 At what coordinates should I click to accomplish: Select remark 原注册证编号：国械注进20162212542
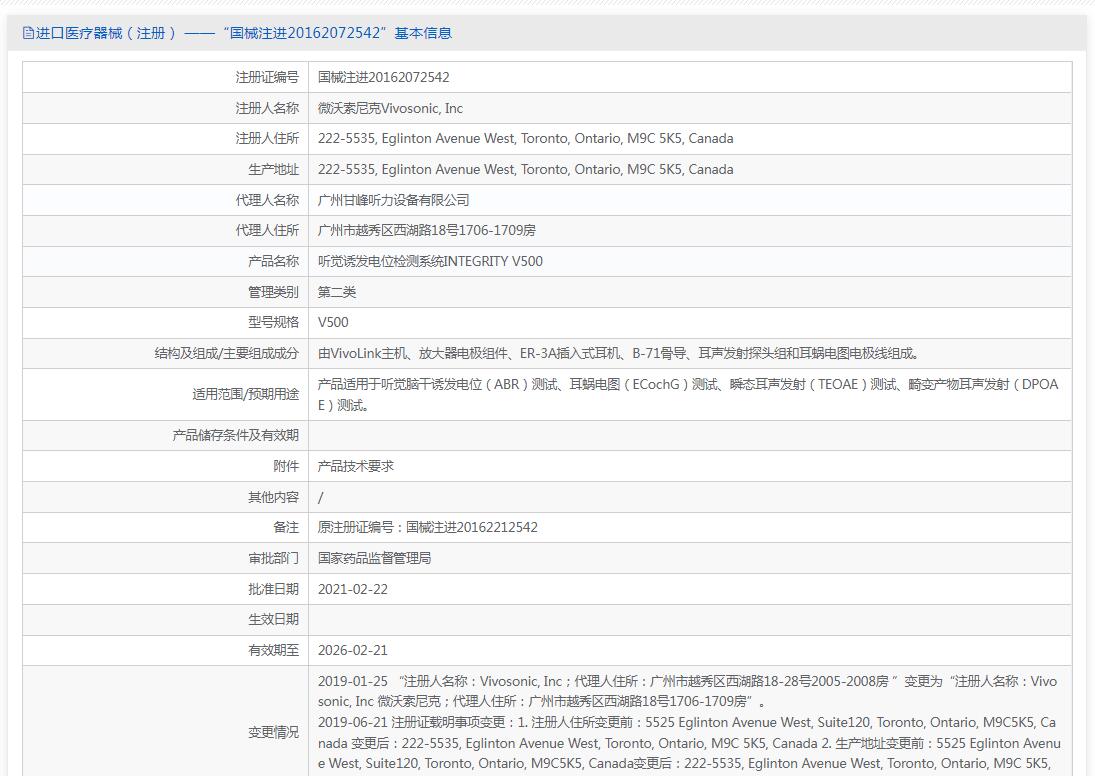point(427,527)
